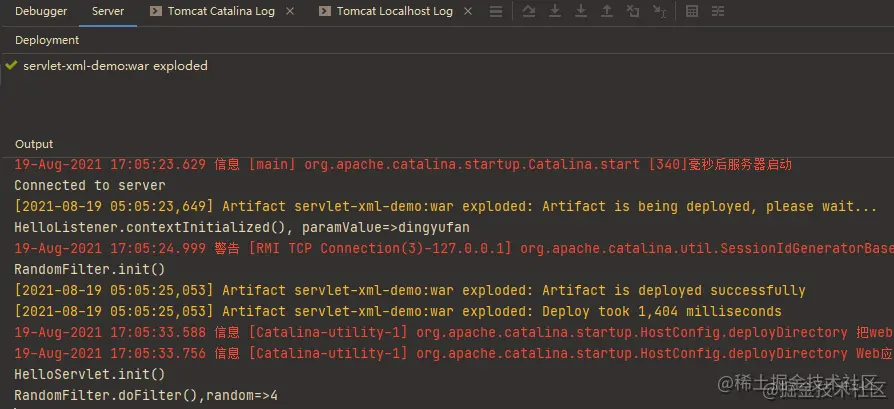Click the Step Over debugger icon
894x409 pixels.
529,11
